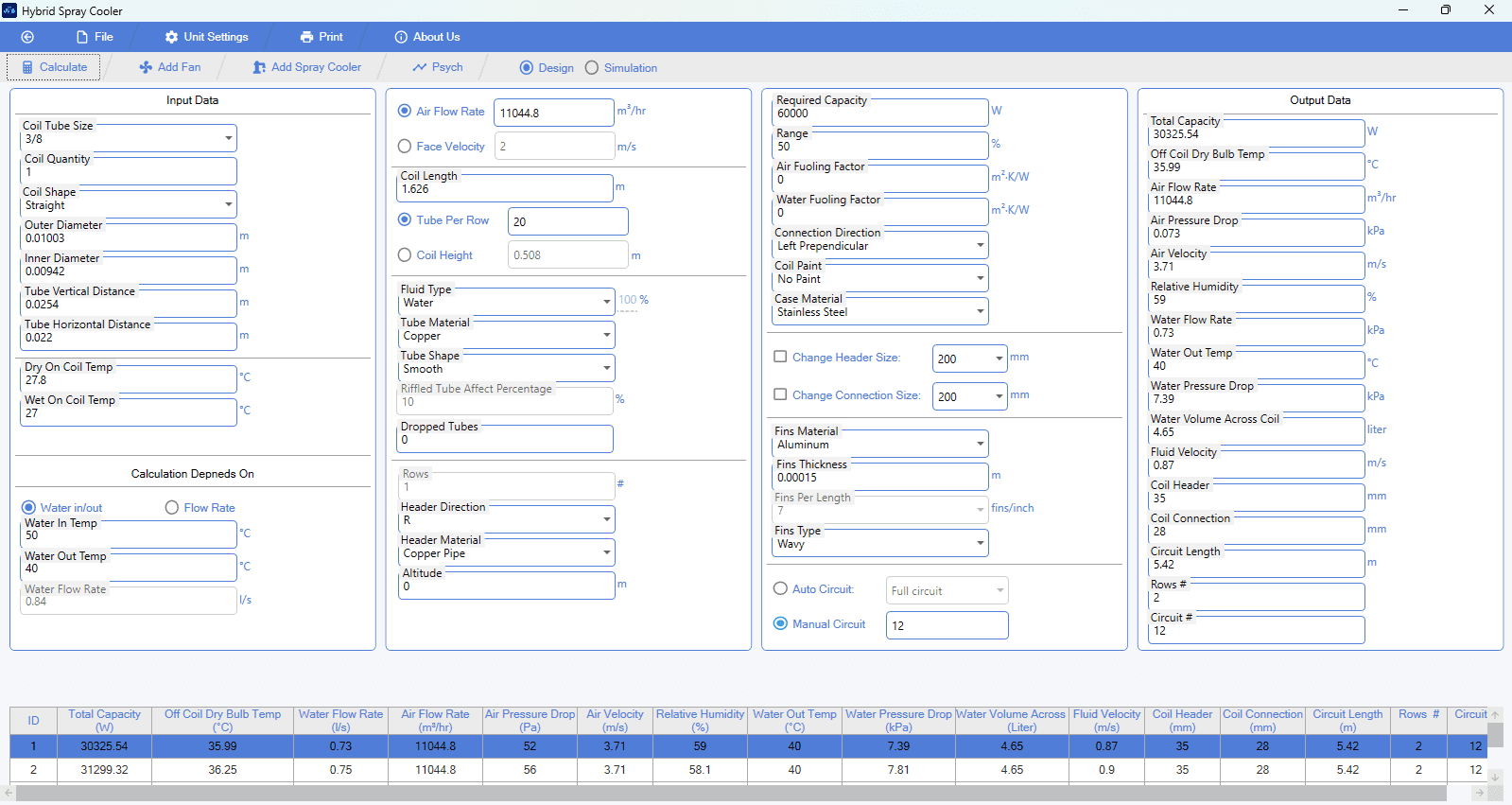Click the Air Flow Rate input field
Image resolution: width=1512 pixels, height=805 pixels.
click(554, 113)
